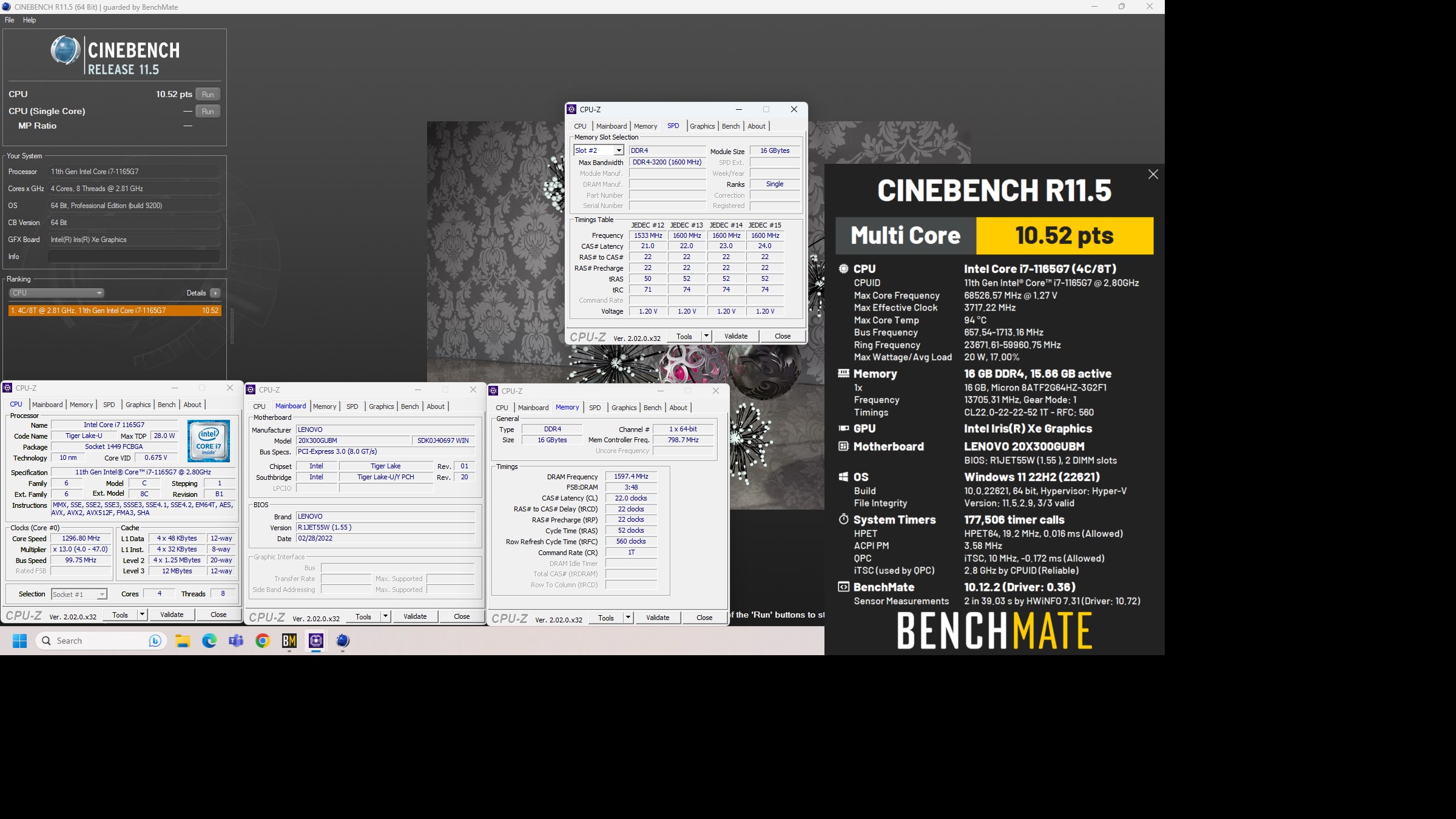Click CPU-Z Memory window title icon
Viewport: 1456px width, 819px height.
pyautogui.click(x=493, y=391)
